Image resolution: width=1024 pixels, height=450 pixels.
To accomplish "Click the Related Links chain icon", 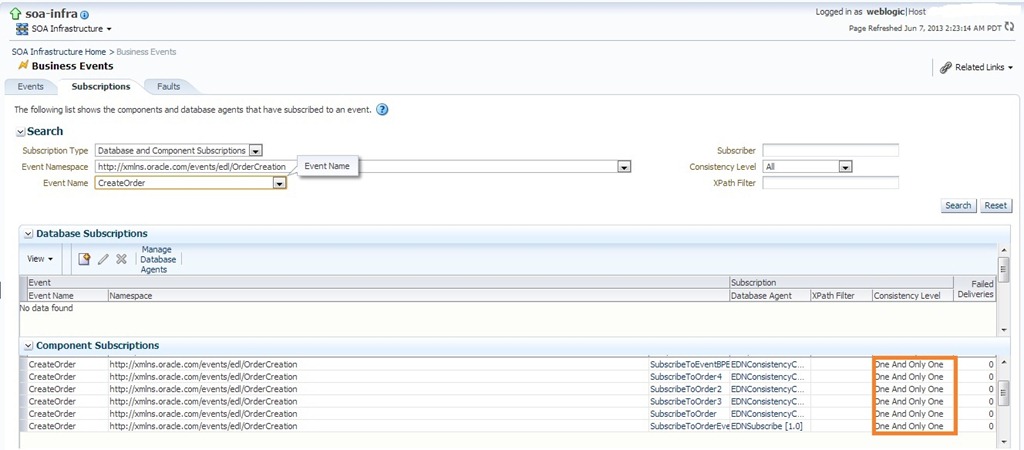I will tap(945, 67).
